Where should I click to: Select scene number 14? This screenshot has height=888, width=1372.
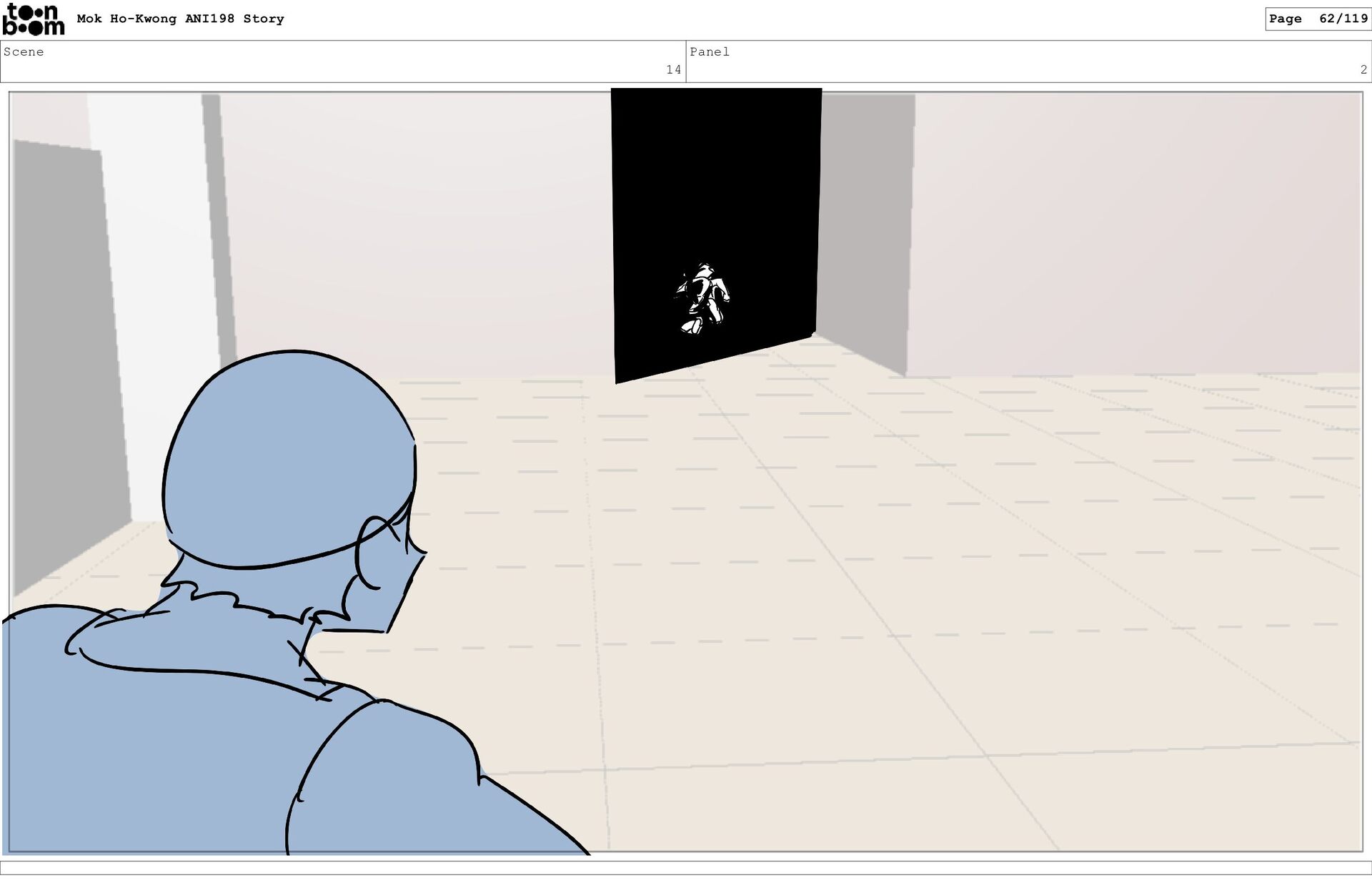[x=673, y=70]
